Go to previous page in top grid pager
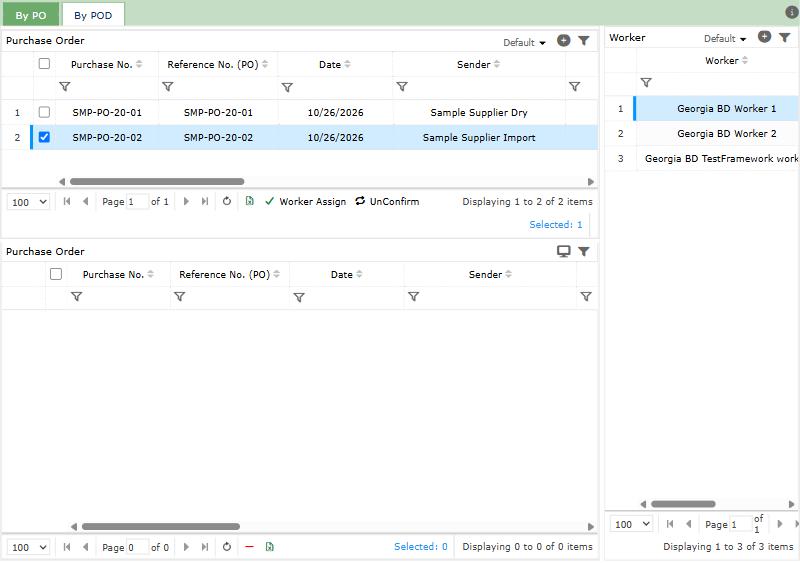The image size is (800, 563). (x=86, y=202)
